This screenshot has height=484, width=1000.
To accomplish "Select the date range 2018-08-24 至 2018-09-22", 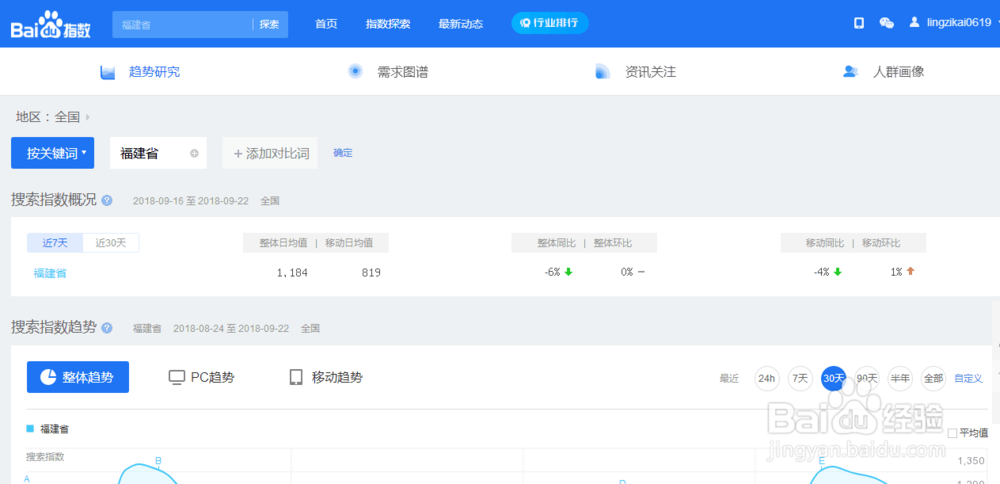I will pos(230,328).
